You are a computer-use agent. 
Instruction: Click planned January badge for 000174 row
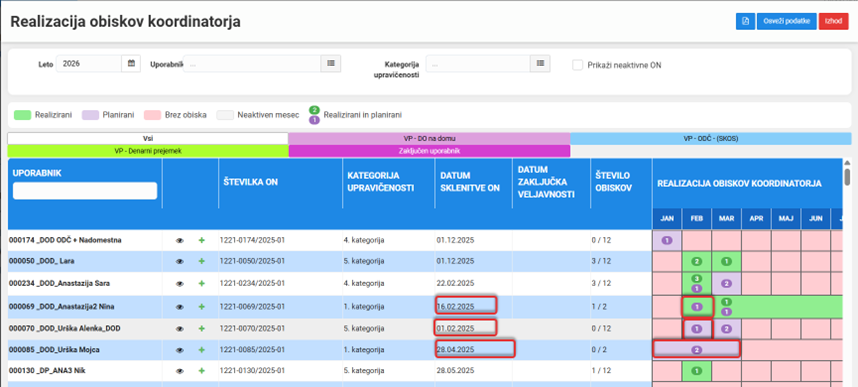(666, 240)
